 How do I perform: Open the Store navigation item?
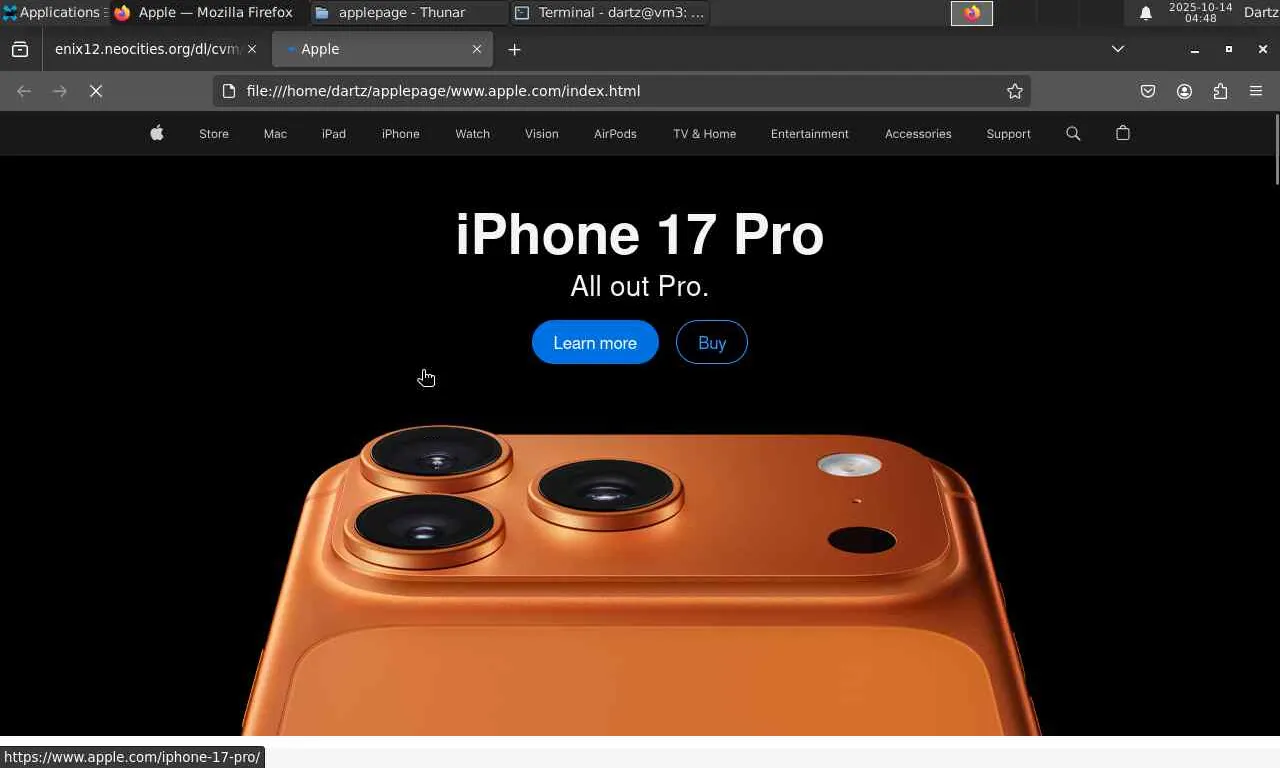(x=214, y=134)
